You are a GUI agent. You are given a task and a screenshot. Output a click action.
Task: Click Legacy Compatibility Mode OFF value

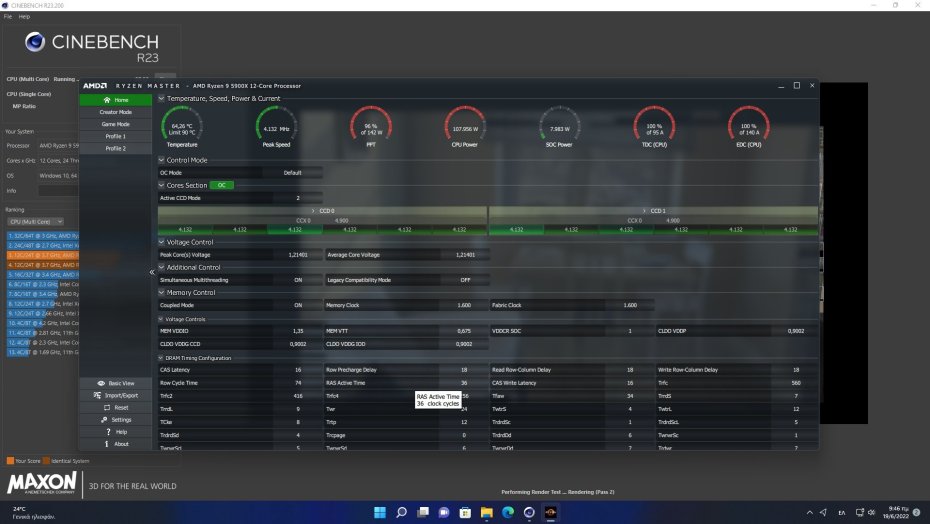[465, 280]
